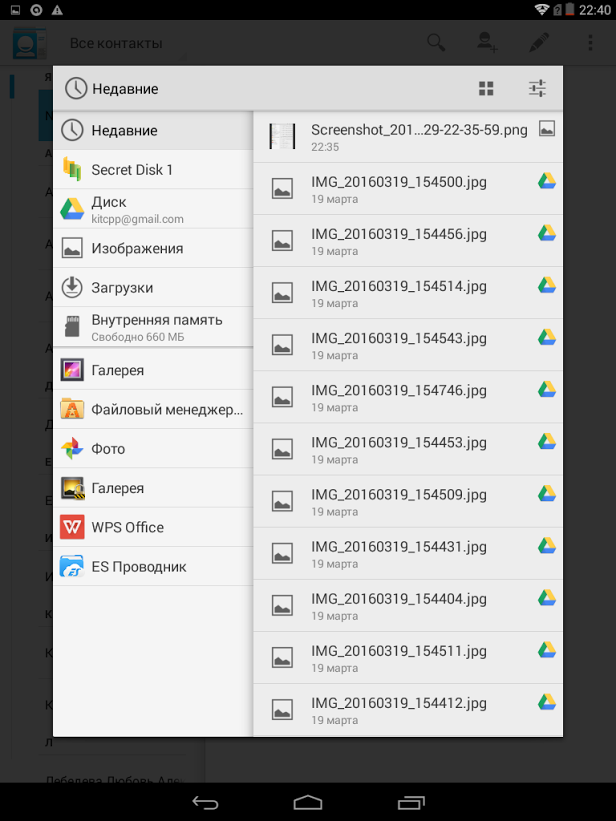Tap image placeholder icon of IMG_20160319_154456.jpg
Viewport: 616px width, 821px height.
click(282, 240)
